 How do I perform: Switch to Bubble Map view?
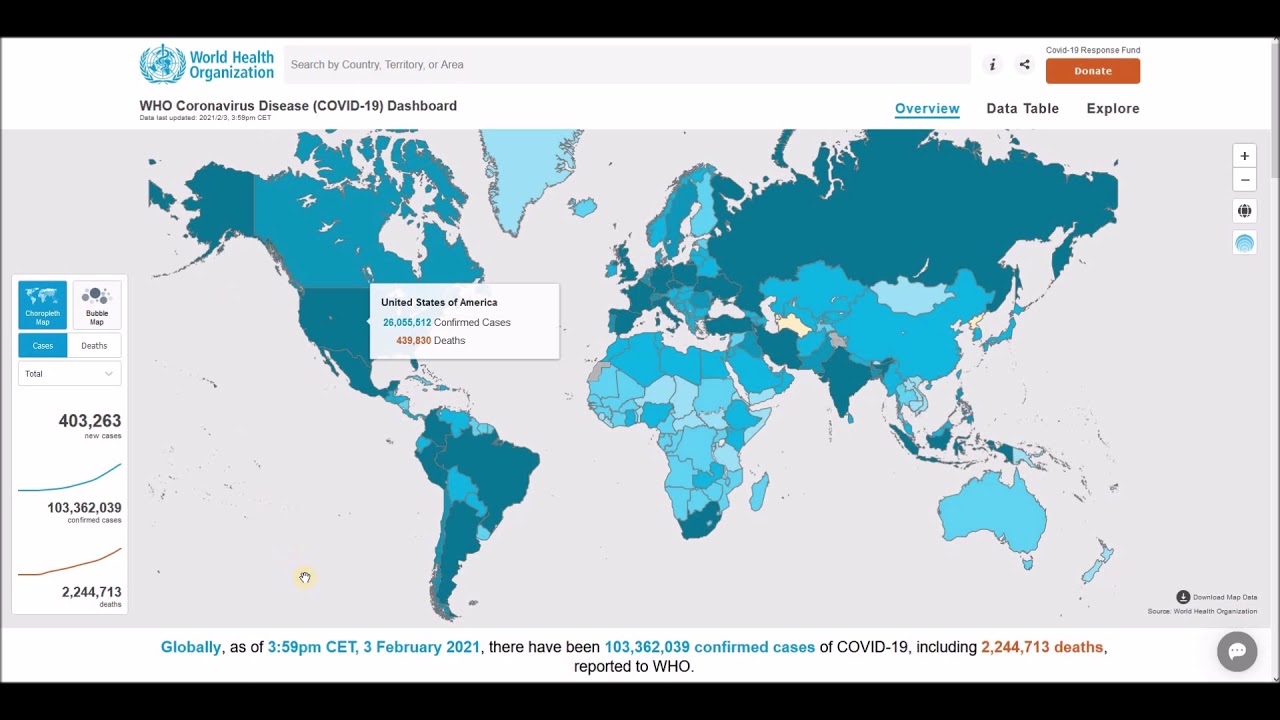click(x=96, y=305)
